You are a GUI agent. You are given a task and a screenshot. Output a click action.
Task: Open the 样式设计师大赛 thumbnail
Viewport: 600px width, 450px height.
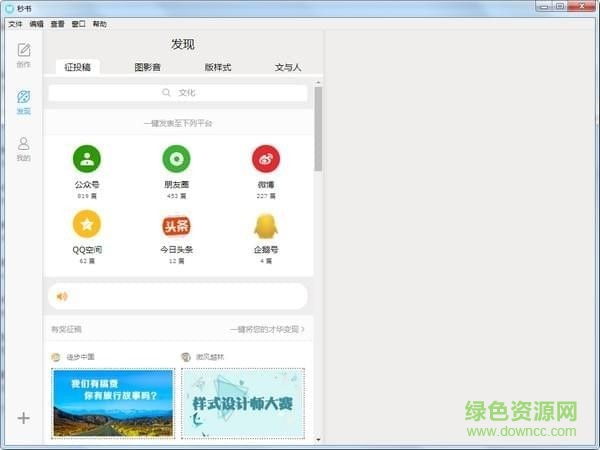point(243,402)
